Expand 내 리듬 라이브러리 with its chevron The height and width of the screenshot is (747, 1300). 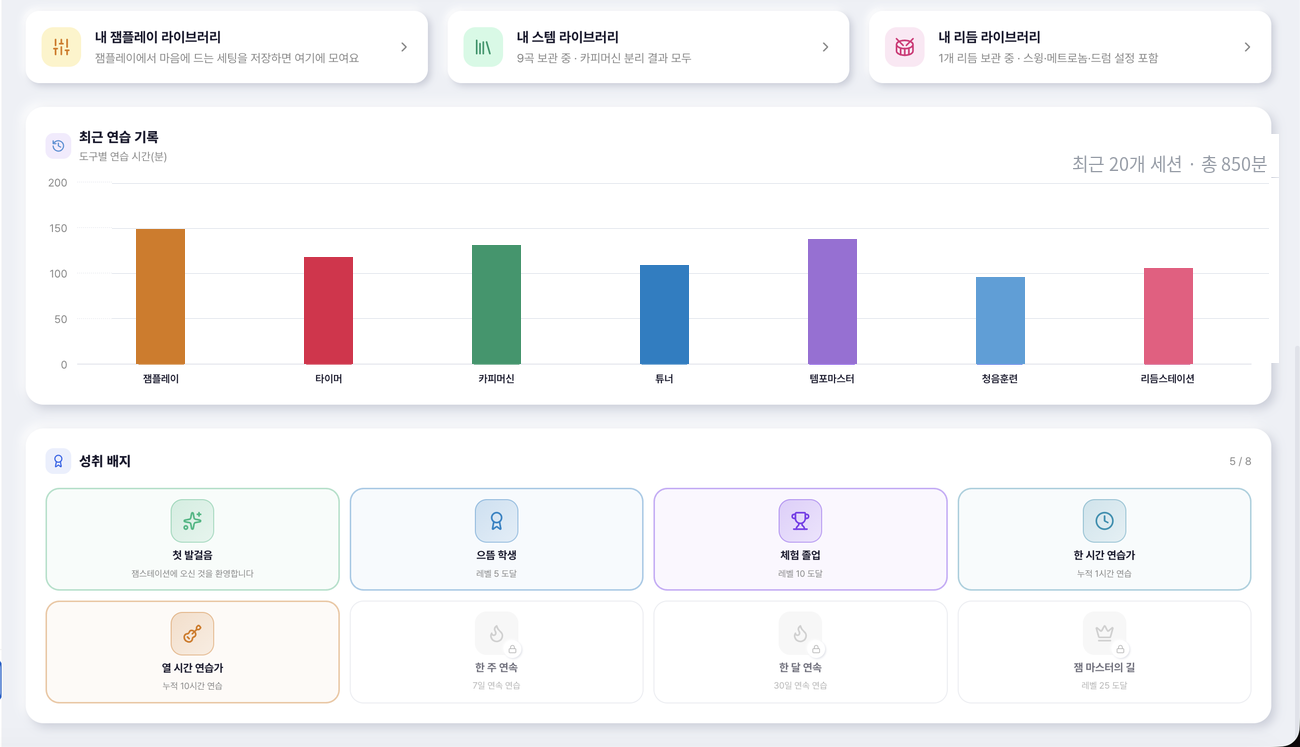1247,47
